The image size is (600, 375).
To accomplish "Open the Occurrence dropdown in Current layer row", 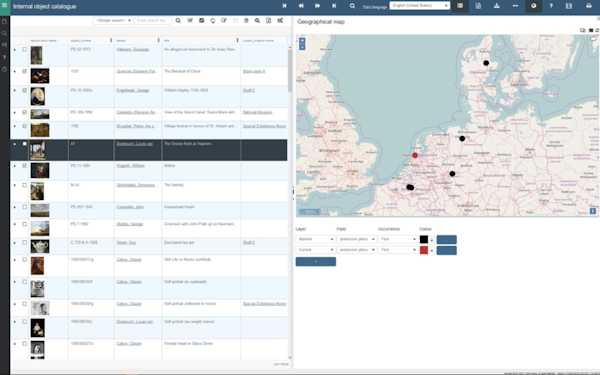I will 398,250.
